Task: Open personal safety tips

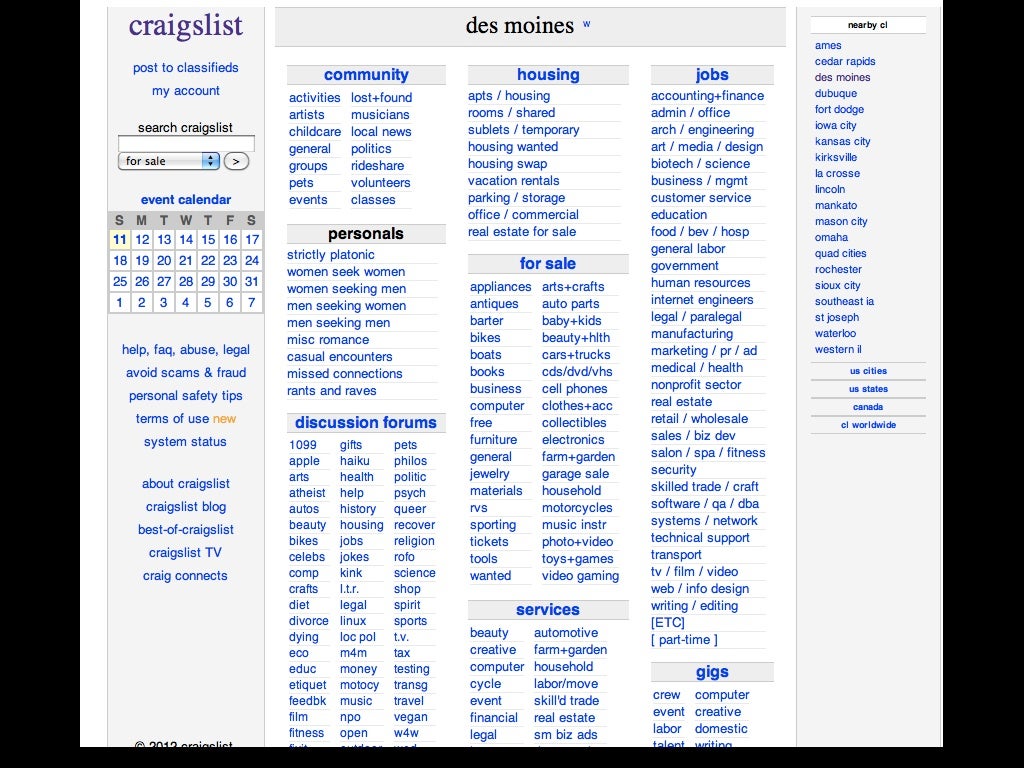Action: tap(185, 396)
